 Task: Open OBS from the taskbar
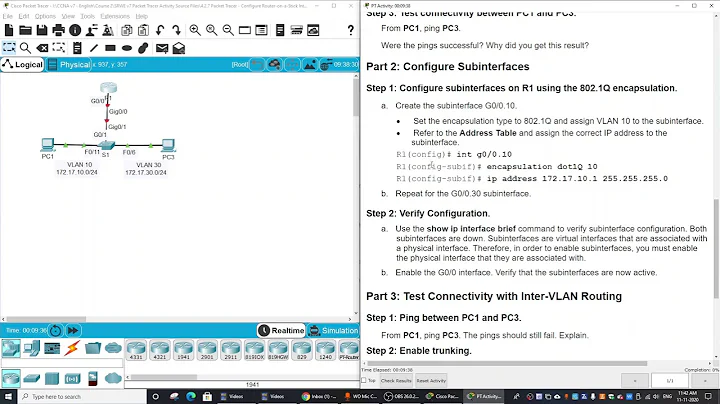401,396
